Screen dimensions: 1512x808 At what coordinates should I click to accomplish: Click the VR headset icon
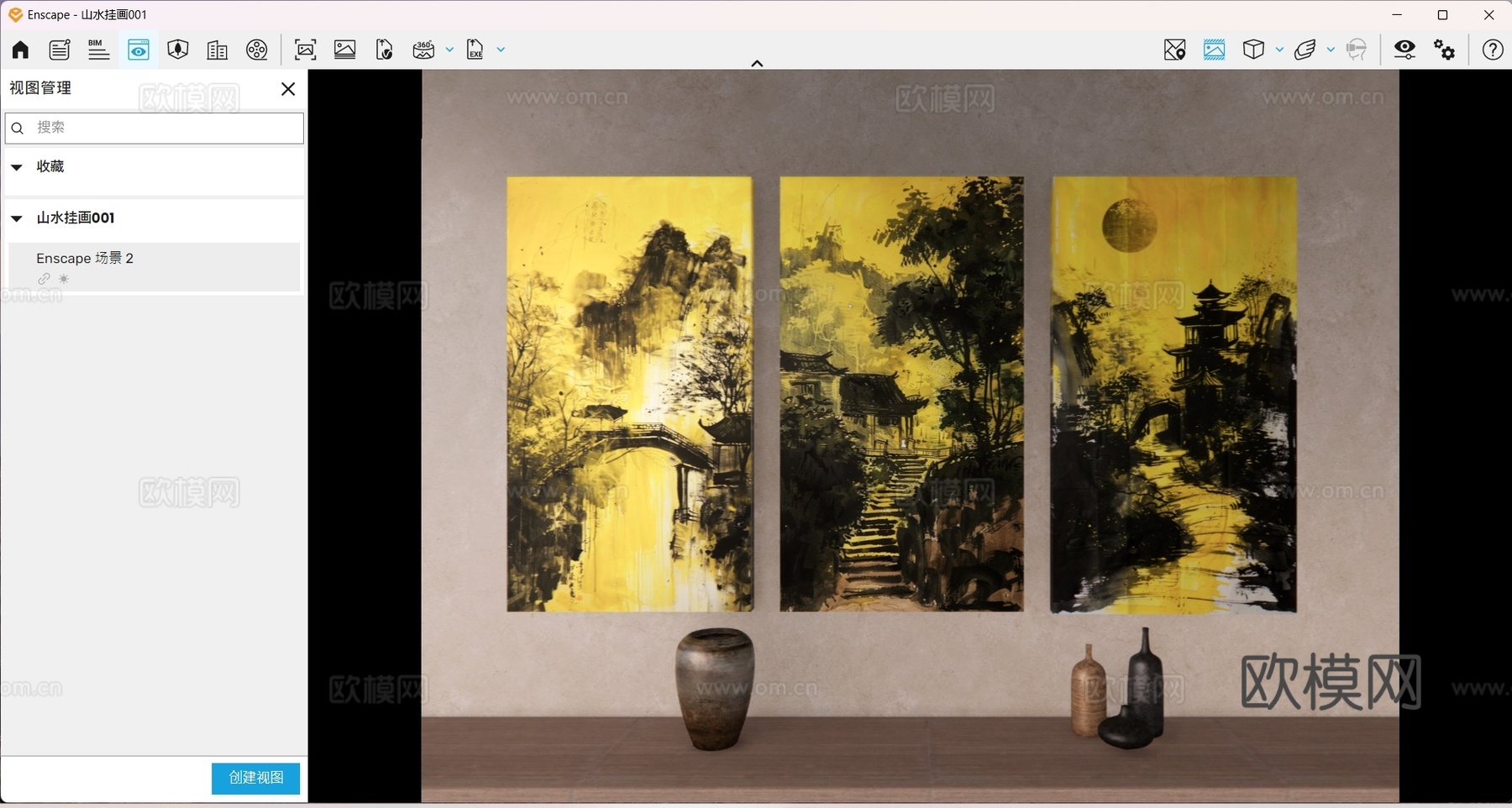[x=1356, y=50]
